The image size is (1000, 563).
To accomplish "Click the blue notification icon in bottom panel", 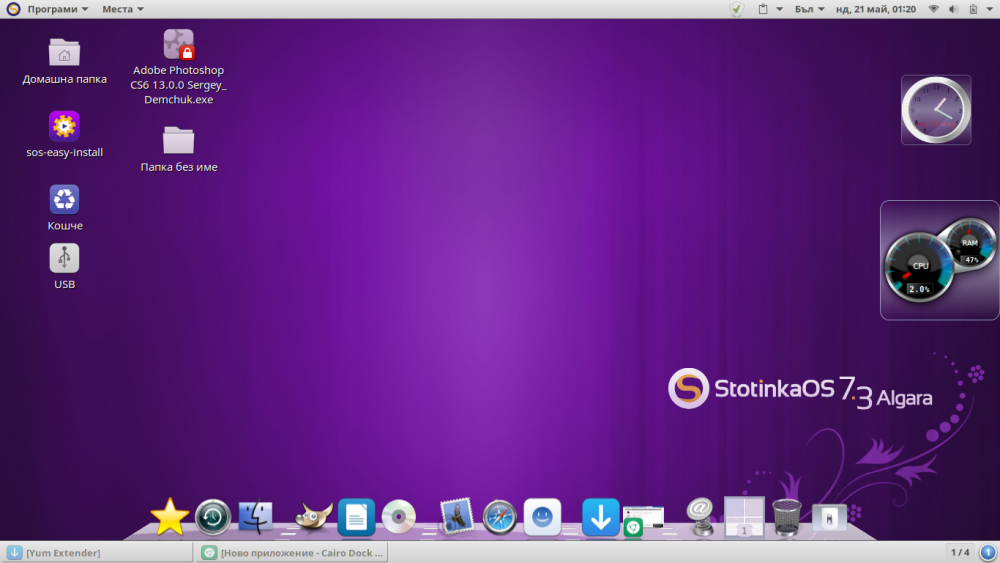I will (x=988, y=552).
